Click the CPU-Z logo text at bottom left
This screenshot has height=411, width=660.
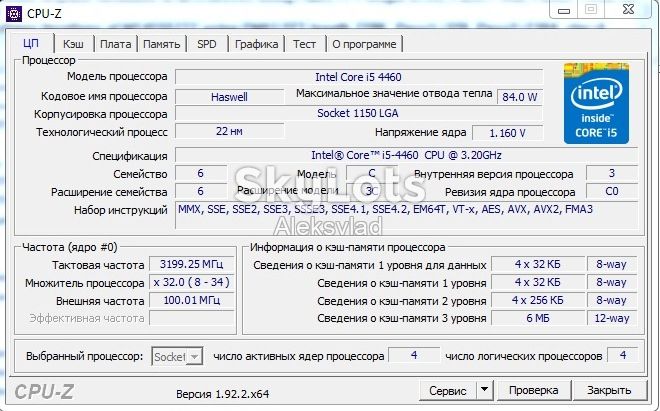click(44, 392)
